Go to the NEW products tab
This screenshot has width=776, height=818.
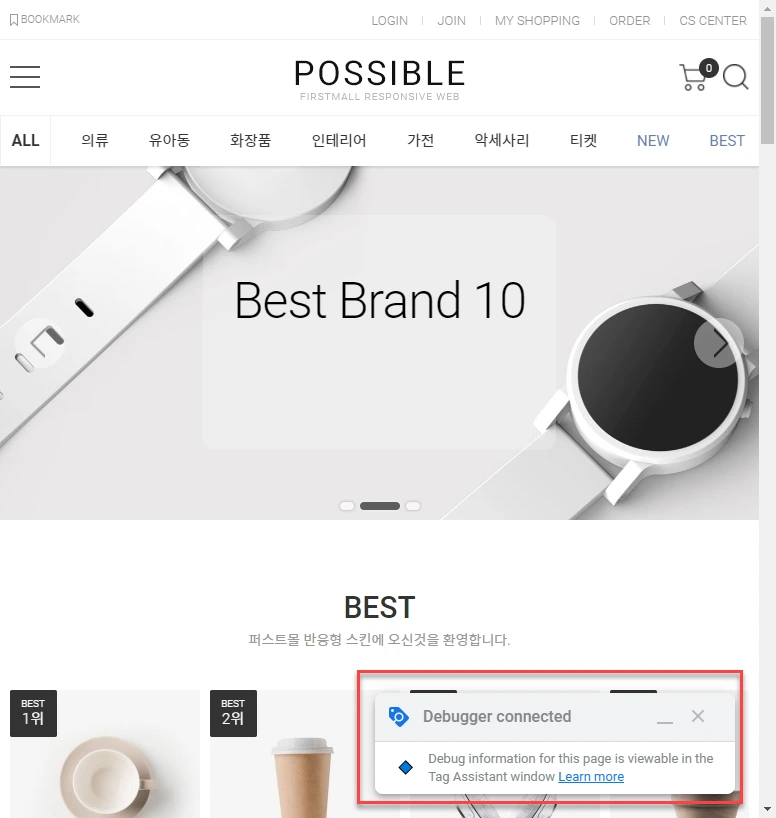point(653,140)
